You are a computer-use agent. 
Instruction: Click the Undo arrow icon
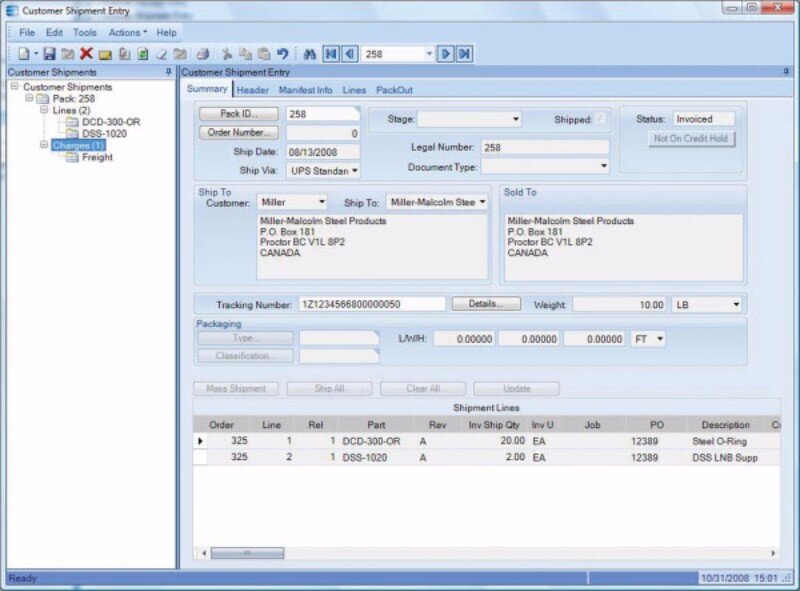point(282,54)
